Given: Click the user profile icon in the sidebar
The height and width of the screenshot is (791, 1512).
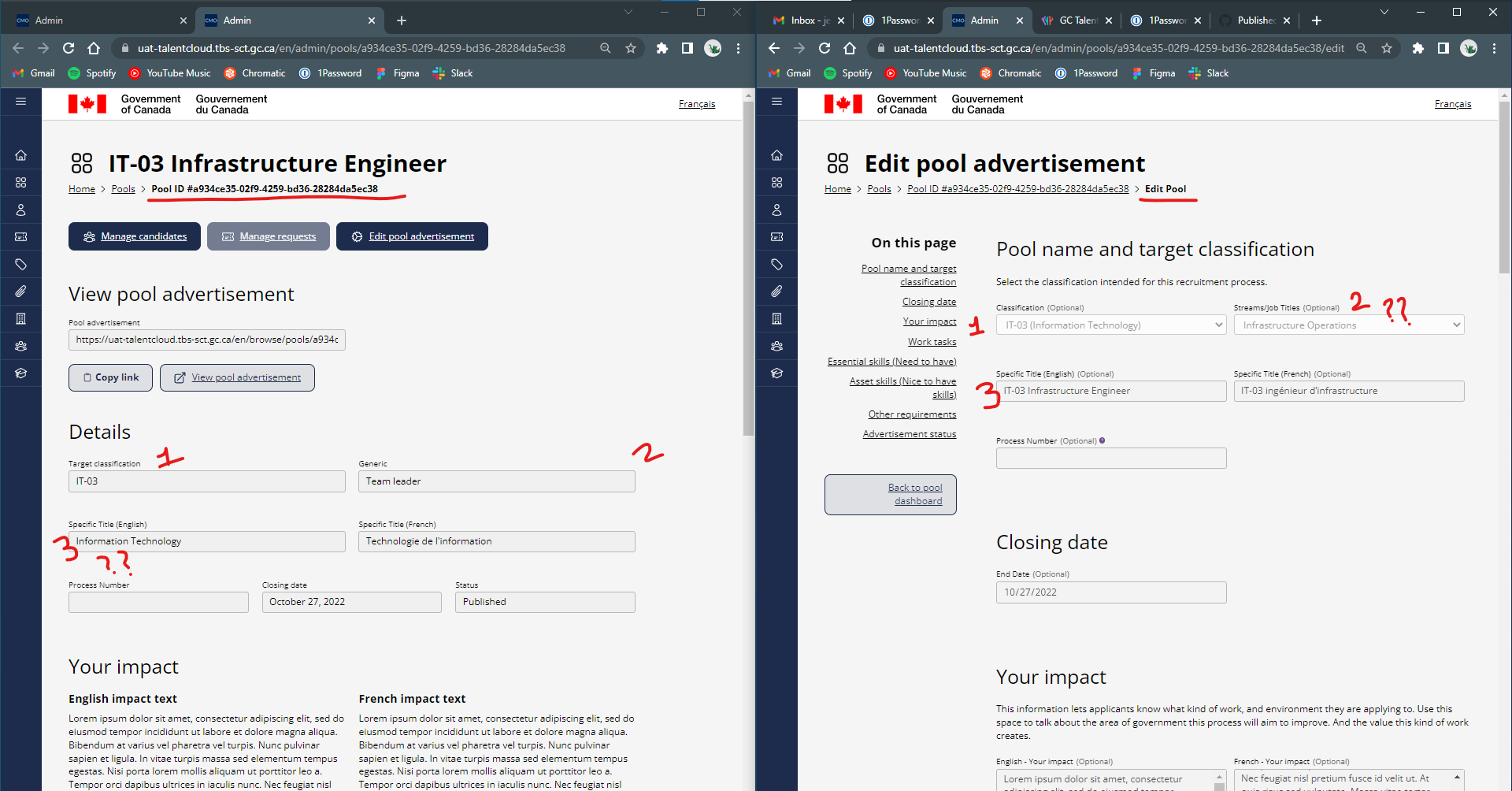Looking at the screenshot, I should [20, 210].
